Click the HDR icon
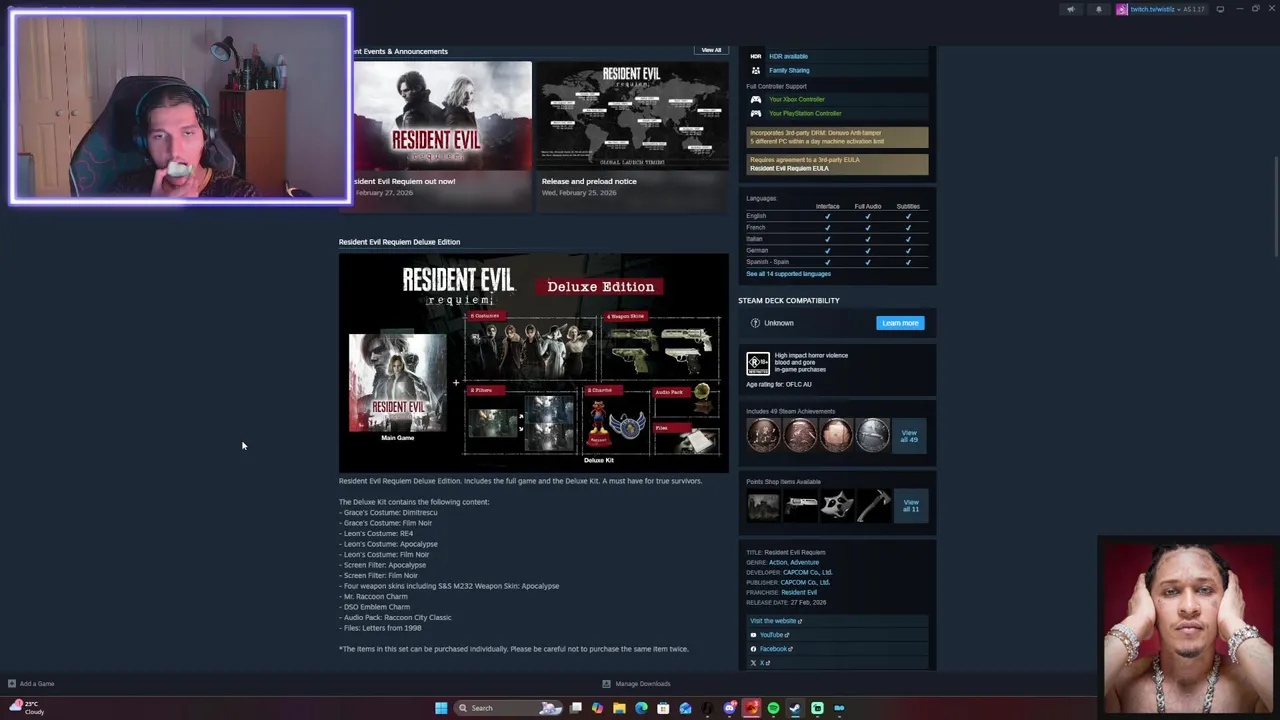 [x=755, y=56]
